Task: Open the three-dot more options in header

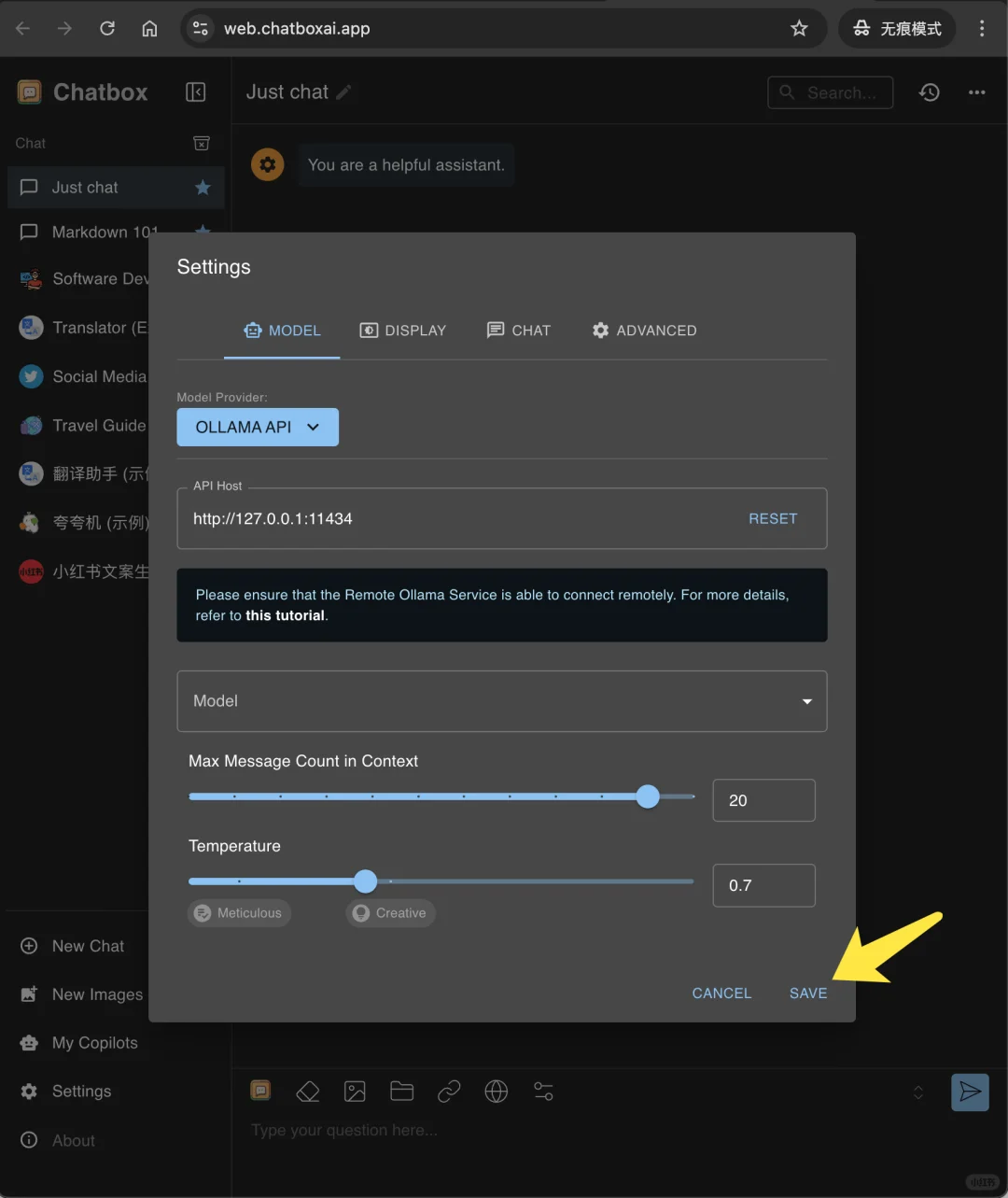Action: tap(977, 92)
